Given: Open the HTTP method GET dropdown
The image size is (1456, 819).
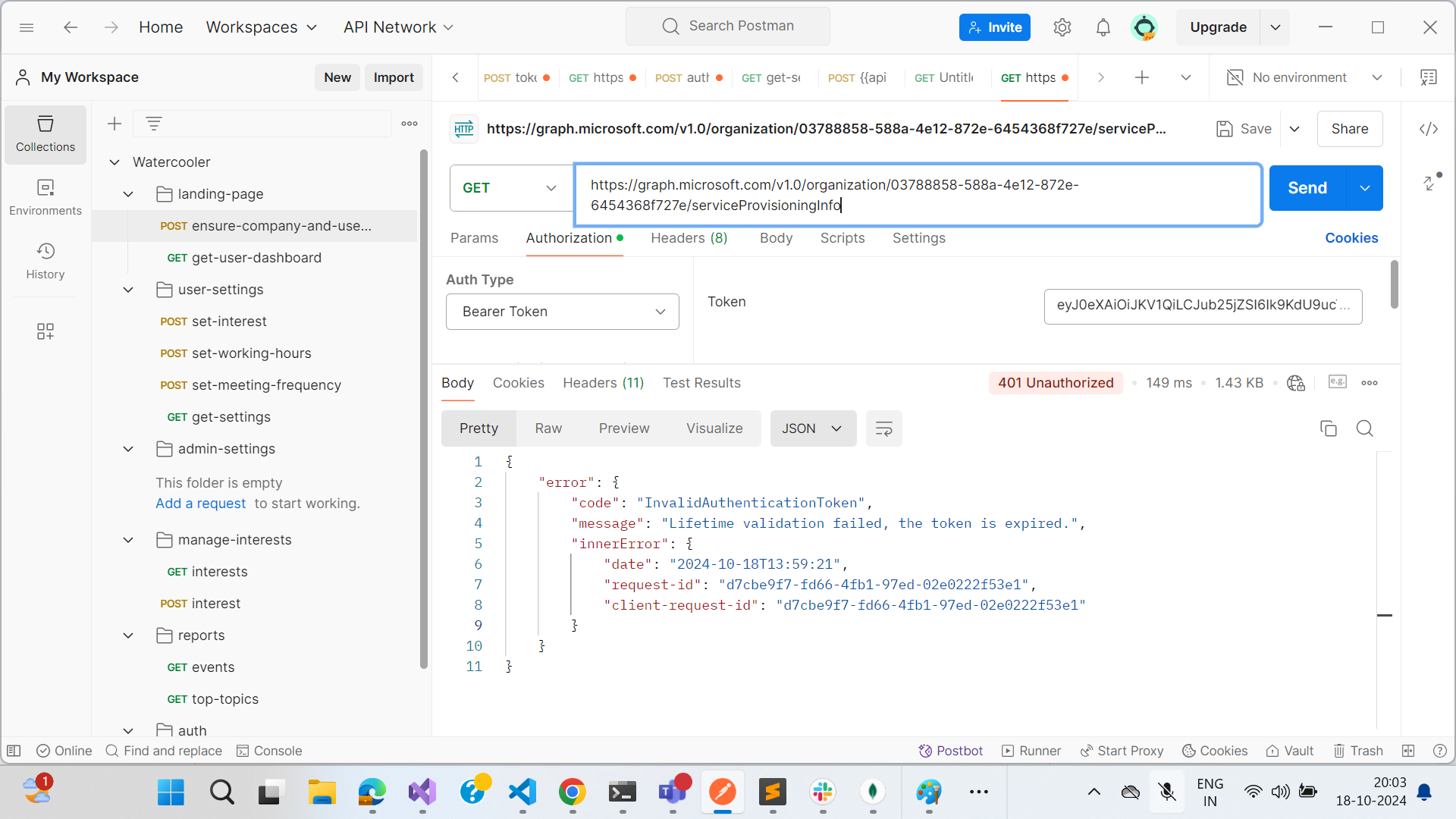Looking at the screenshot, I should [512, 188].
